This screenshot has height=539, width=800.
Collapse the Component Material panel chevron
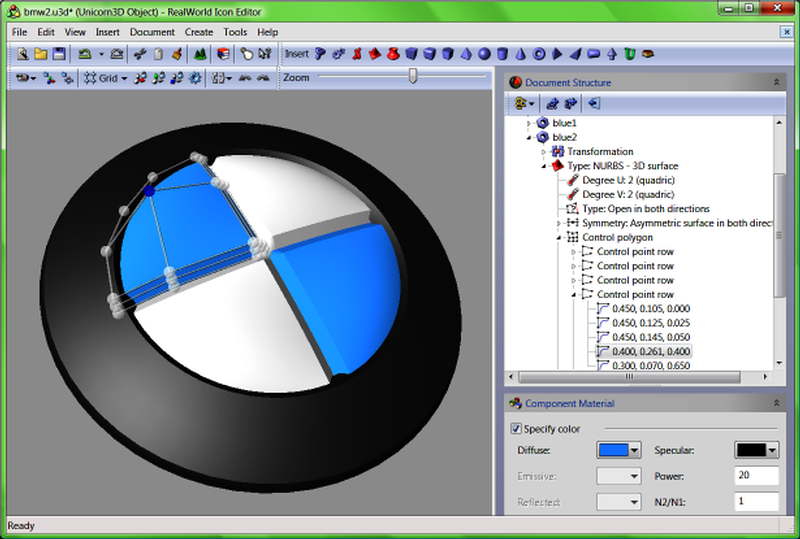point(777,403)
